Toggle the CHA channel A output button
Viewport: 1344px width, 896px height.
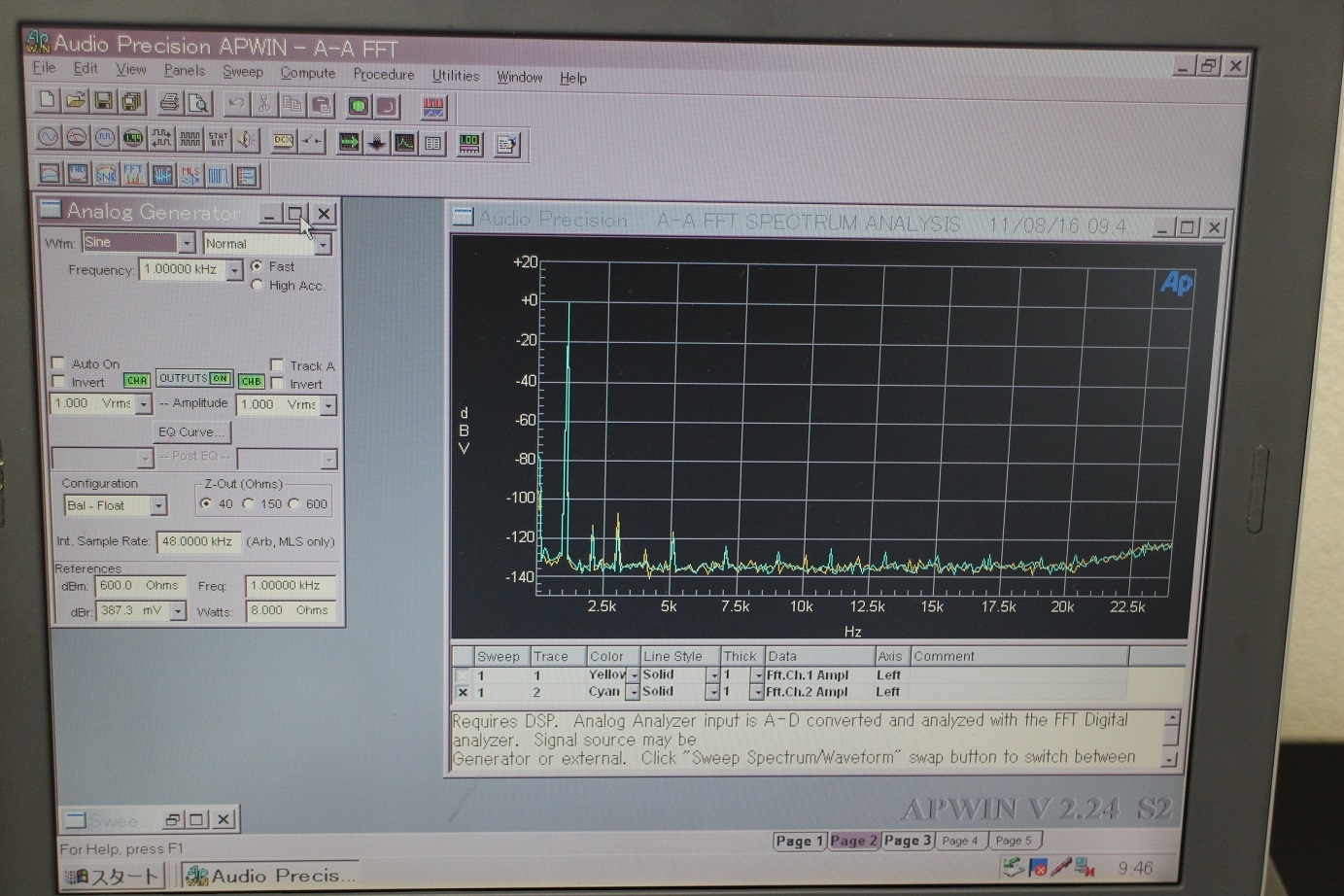[x=136, y=381]
